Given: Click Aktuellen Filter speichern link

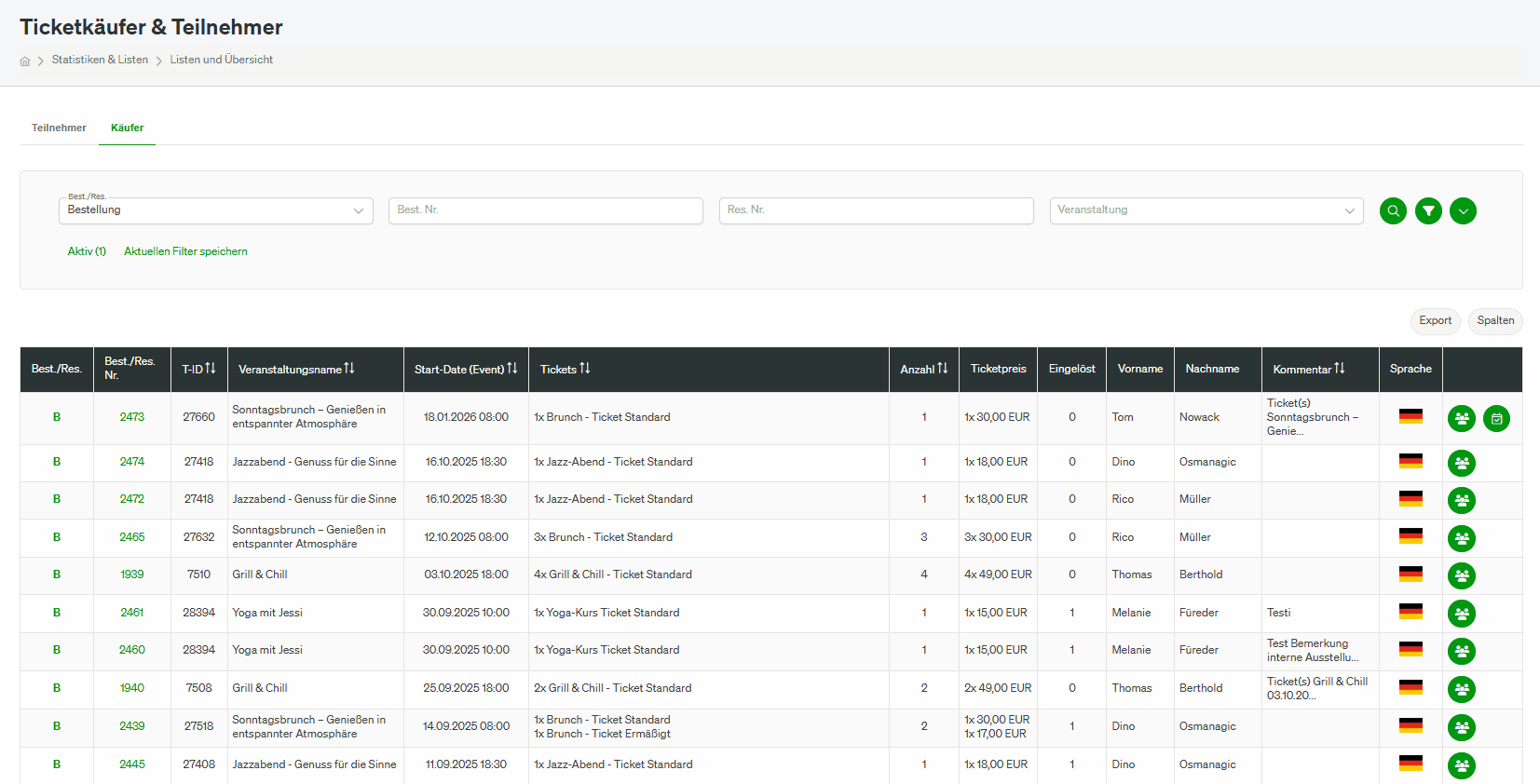Looking at the screenshot, I should 185,251.
